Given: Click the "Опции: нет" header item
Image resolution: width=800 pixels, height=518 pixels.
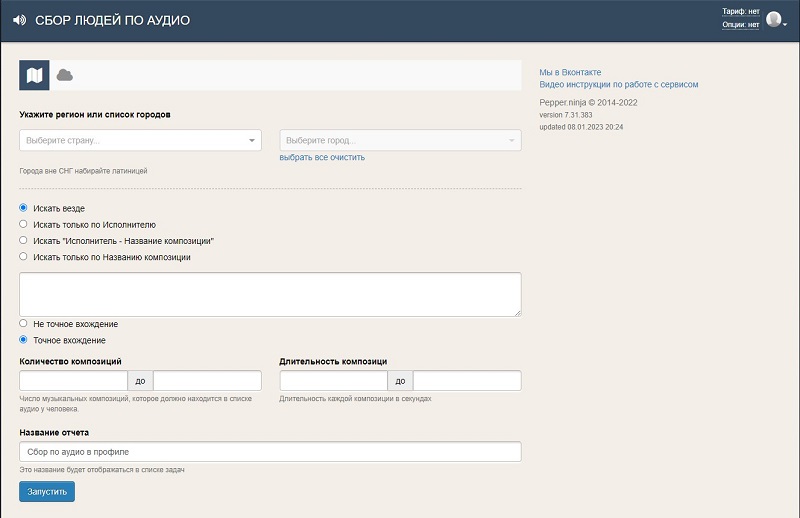Looking at the screenshot, I should 740,25.
